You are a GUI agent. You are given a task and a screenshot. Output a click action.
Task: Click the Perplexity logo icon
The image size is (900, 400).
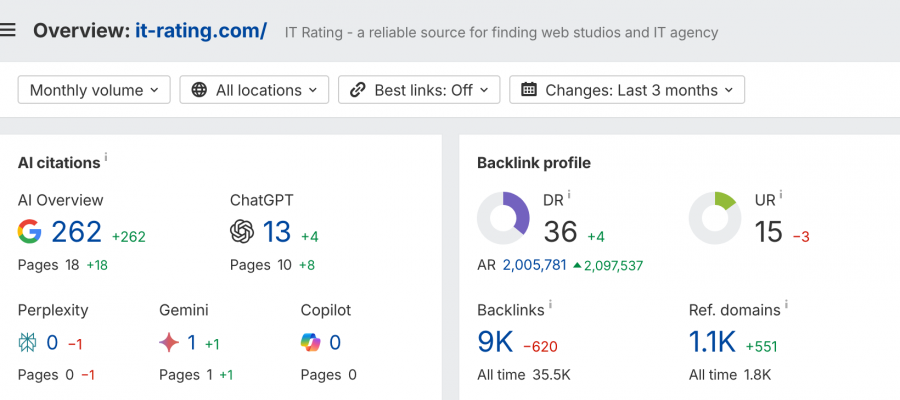point(28,343)
